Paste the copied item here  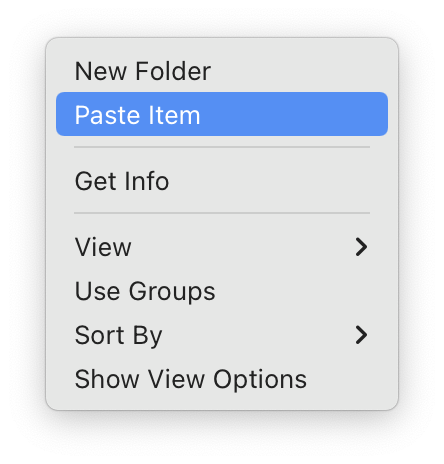(x=222, y=114)
